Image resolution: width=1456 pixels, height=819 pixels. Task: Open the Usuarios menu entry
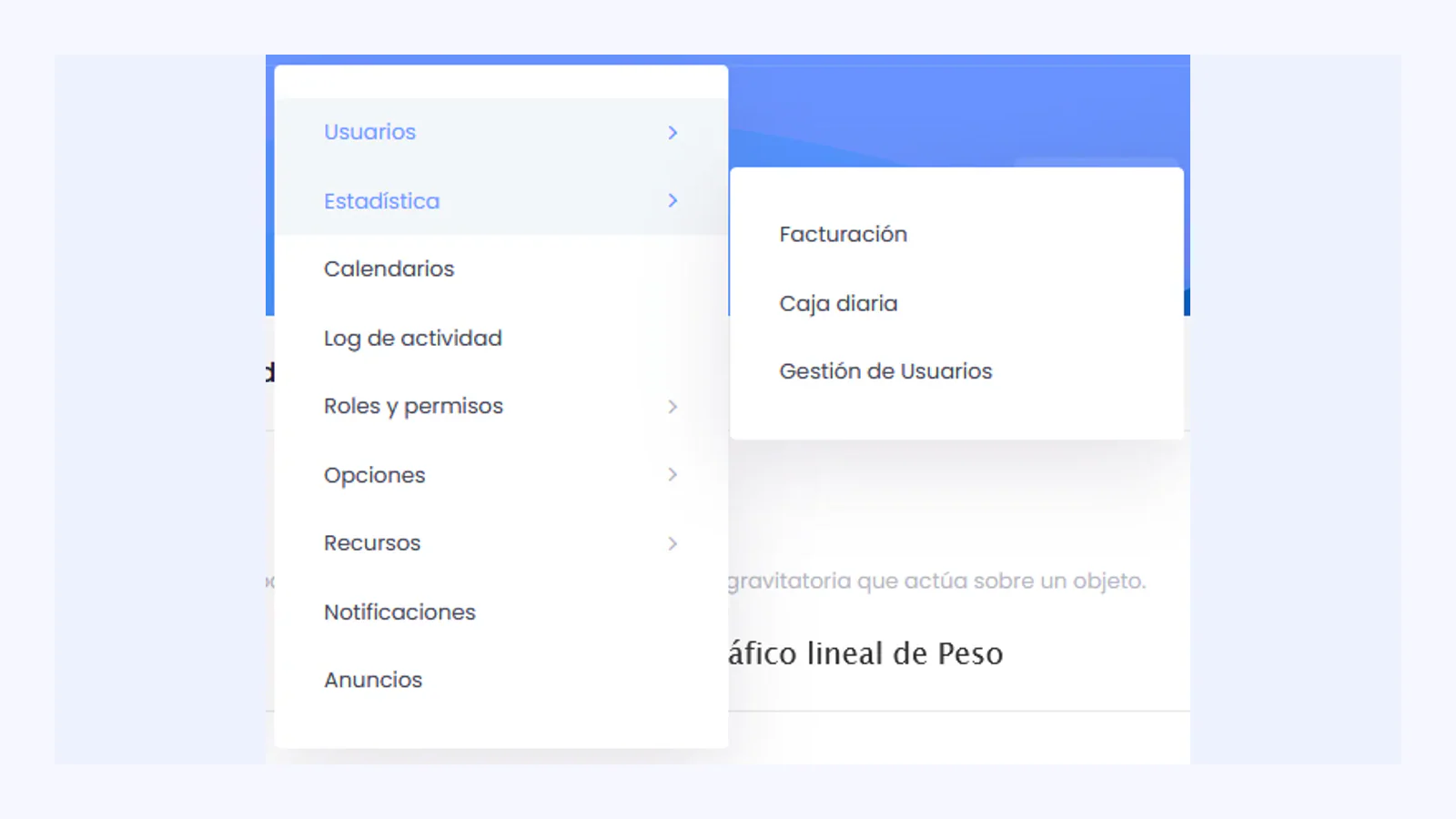(x=500, y=132)
